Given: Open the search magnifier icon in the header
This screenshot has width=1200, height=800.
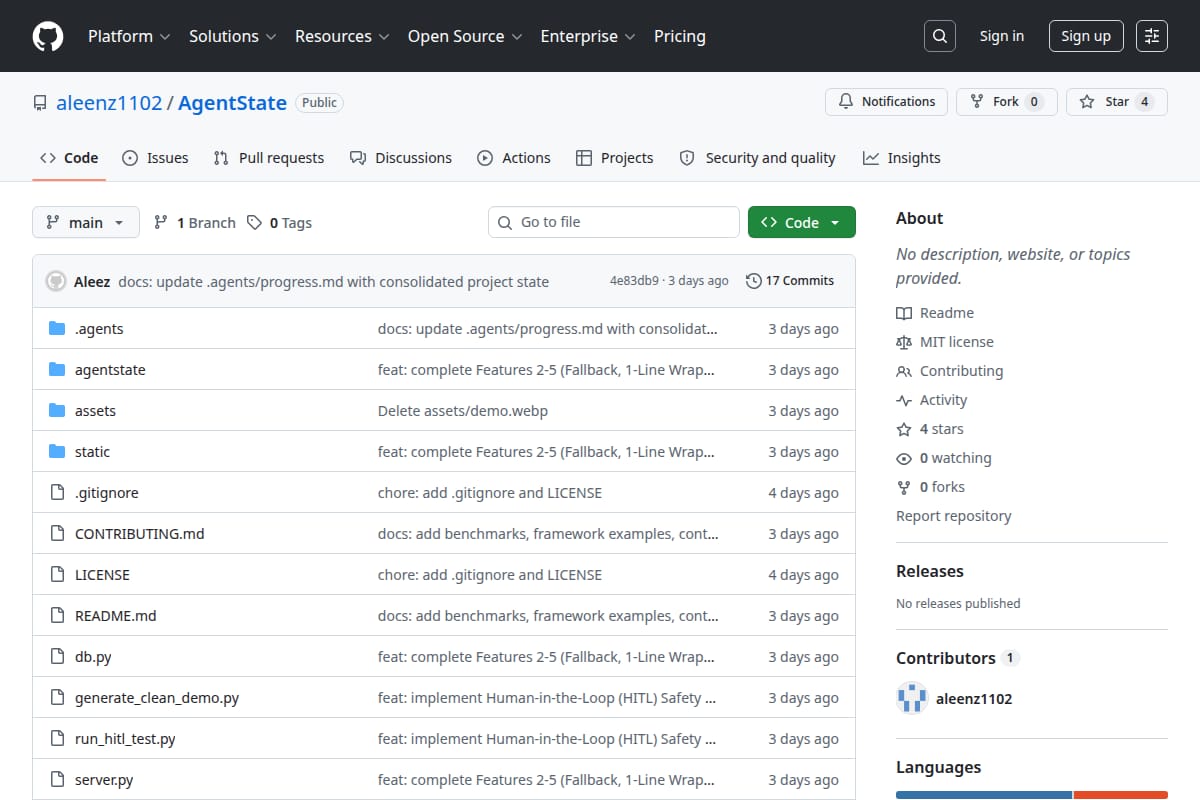Looking at the screenshot, I should point(939,36).
